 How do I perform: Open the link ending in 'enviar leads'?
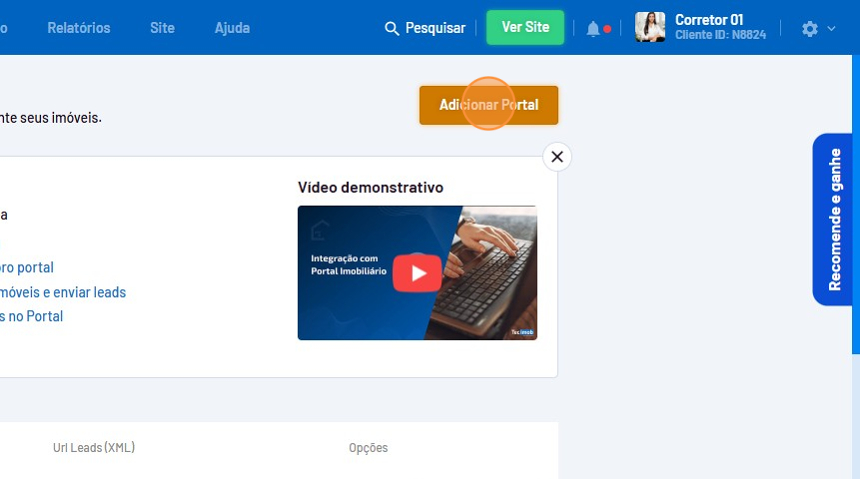click(x=63, y=292)
